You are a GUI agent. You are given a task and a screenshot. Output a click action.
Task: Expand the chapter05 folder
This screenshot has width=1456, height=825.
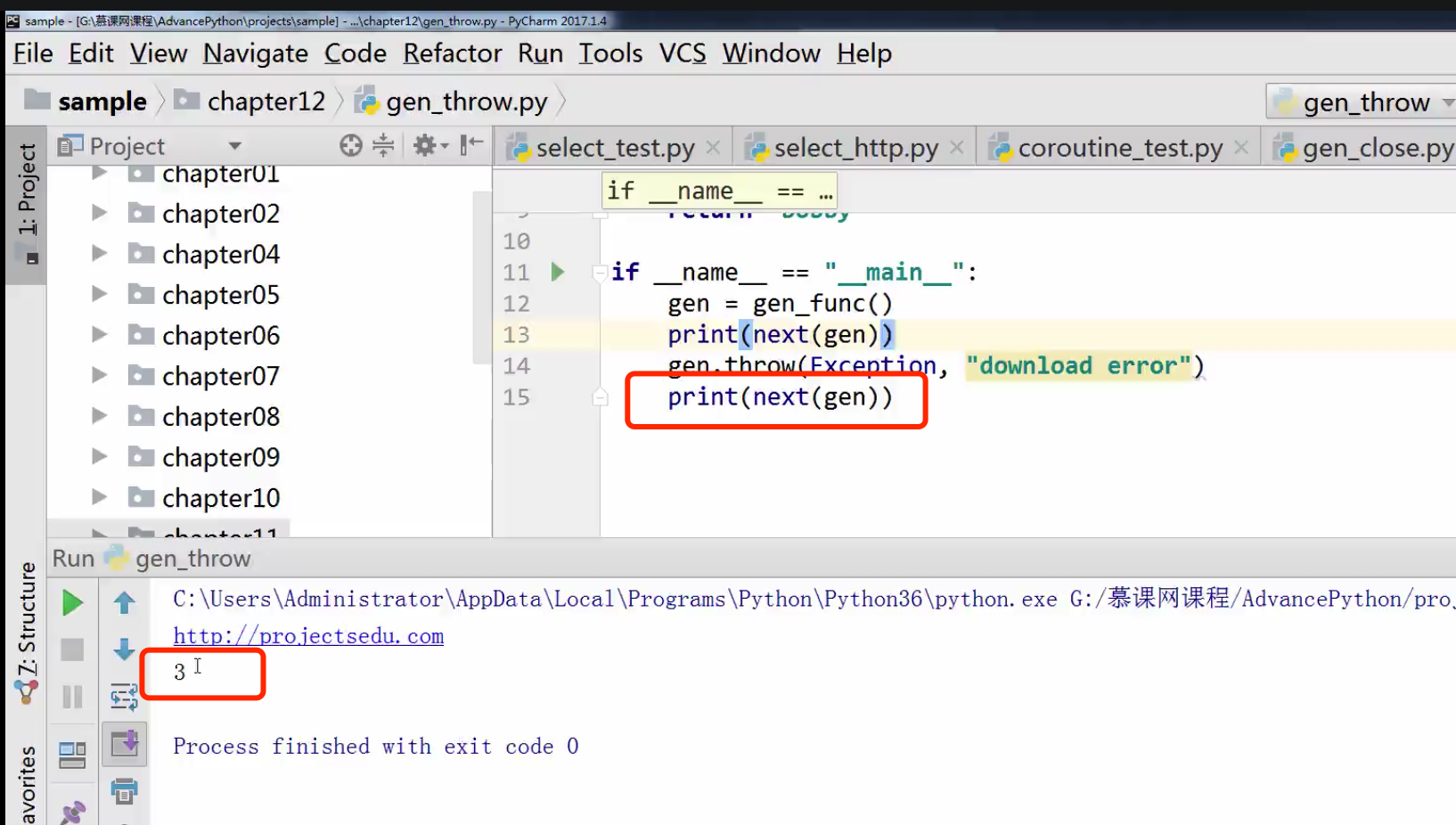[x=99, y=294]
